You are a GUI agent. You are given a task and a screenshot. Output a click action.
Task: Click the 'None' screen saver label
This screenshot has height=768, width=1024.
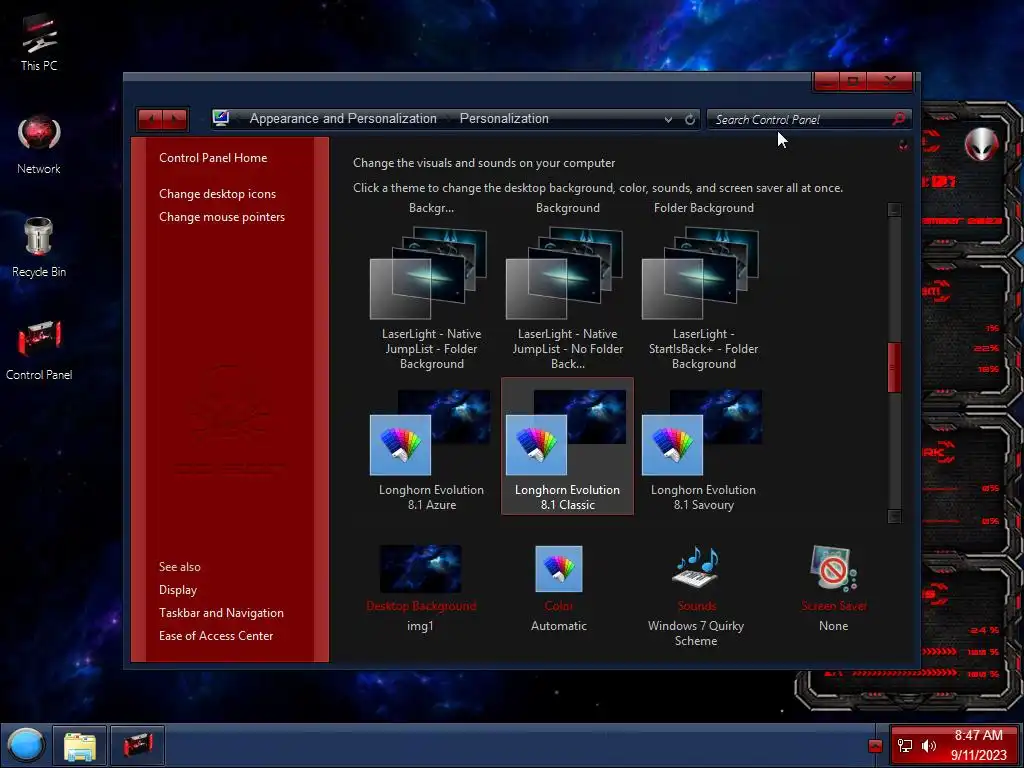click(x=834, y=626)
